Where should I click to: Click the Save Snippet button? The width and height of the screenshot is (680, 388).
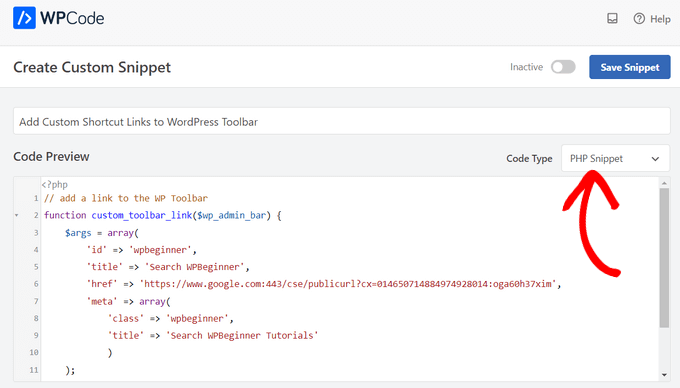click(629, 67)
